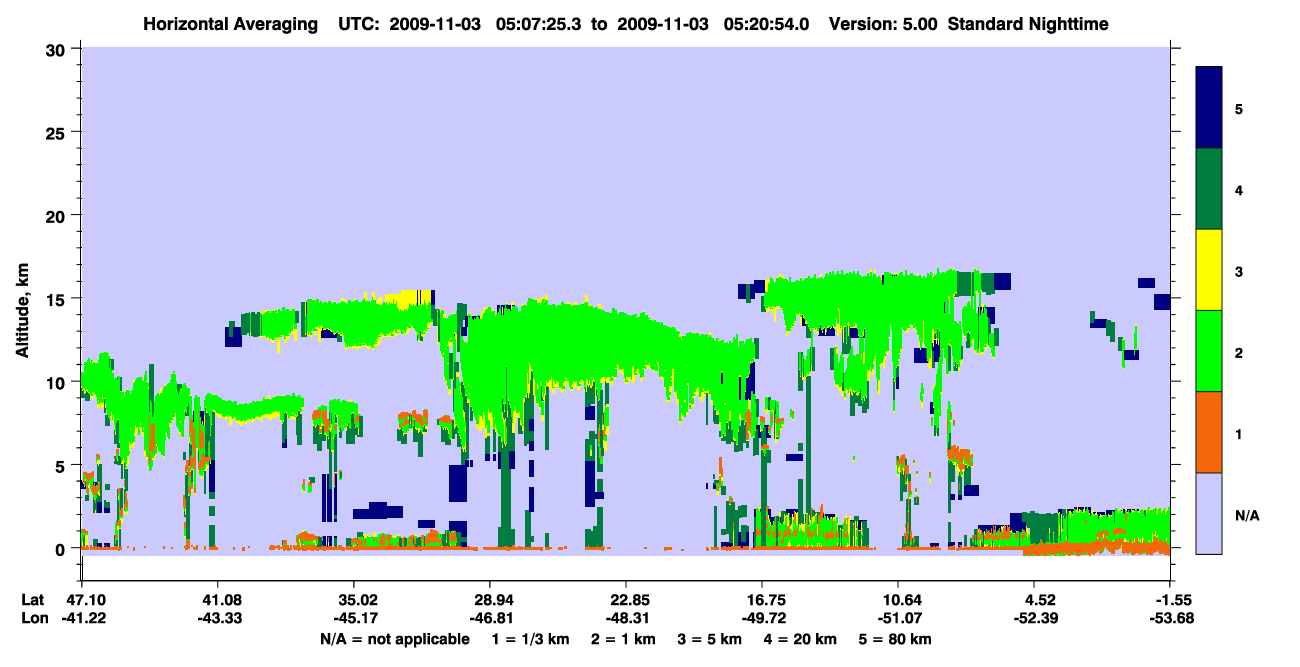The height and width of the screenshot is (667, 1300).
Task: Click latitude value 4.52
Action: pos(1040,600)
